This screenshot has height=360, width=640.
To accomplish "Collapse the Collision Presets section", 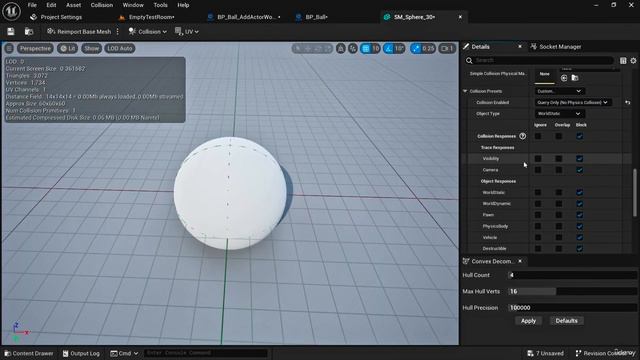I will [465, 91].
